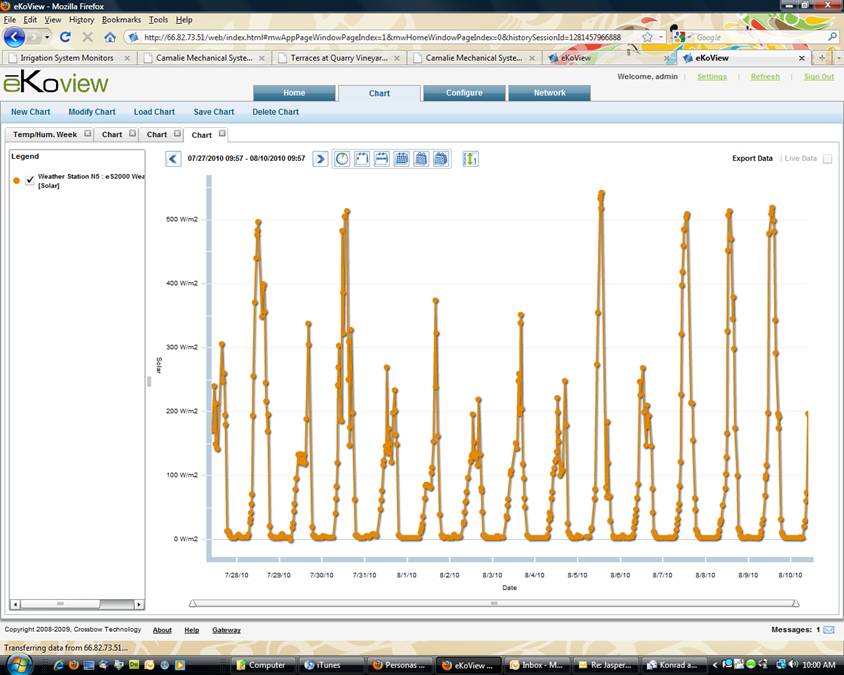
Task: Switch to the Configure tab
Action: pos(464,93)
